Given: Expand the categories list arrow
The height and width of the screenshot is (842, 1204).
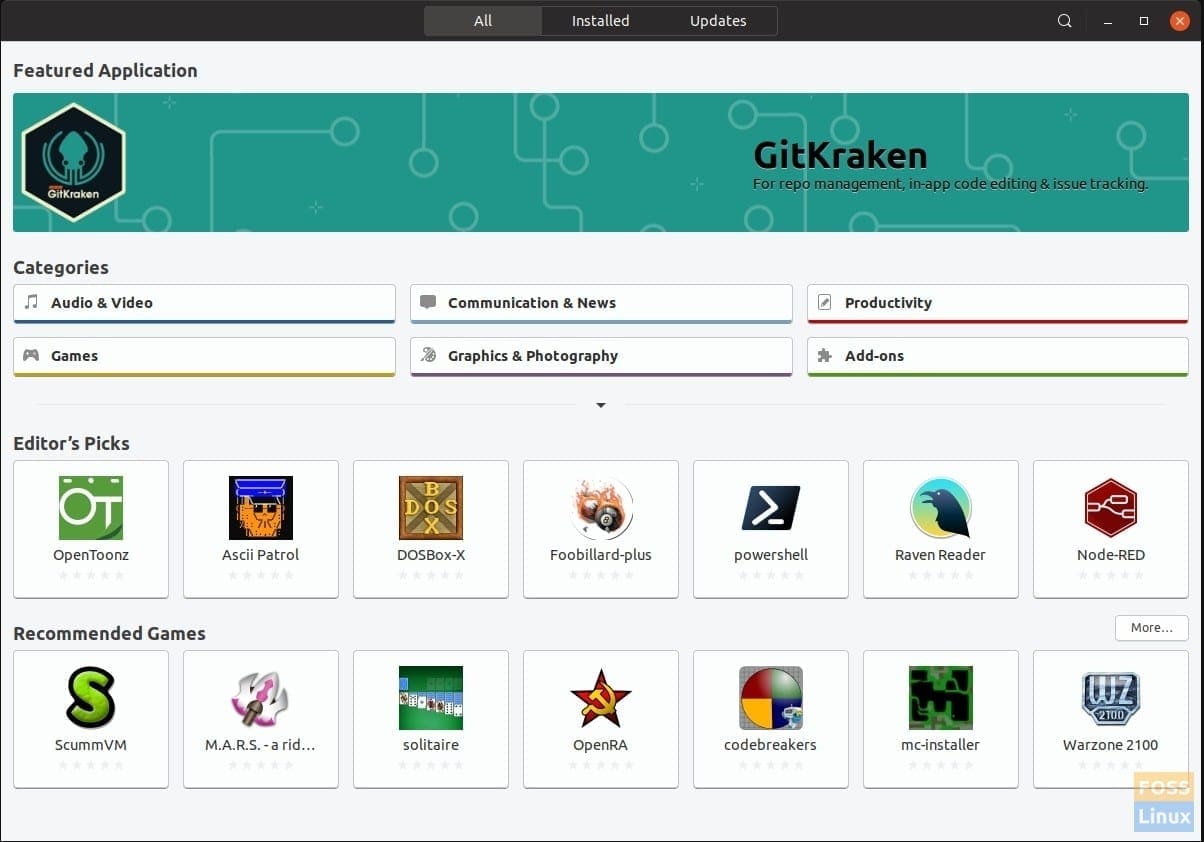Looking at the screenshot, I should (601, 405).
